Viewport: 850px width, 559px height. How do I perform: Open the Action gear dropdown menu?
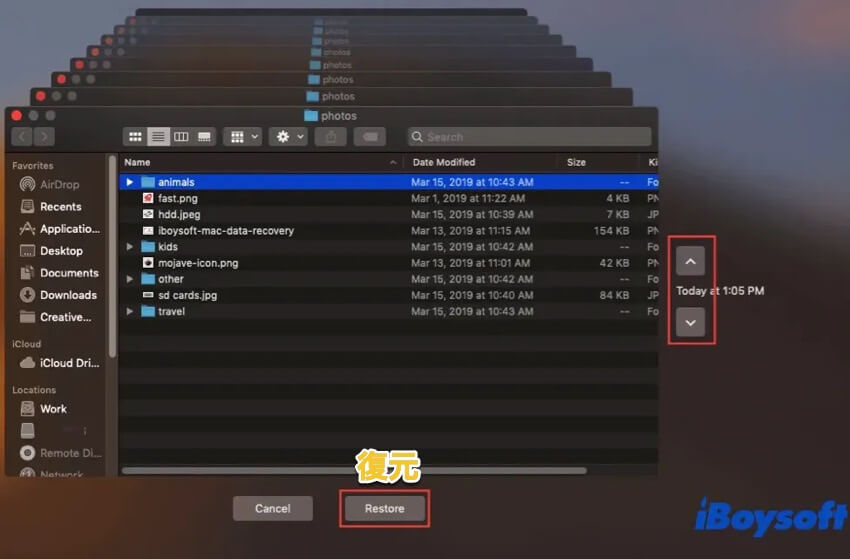289,136
